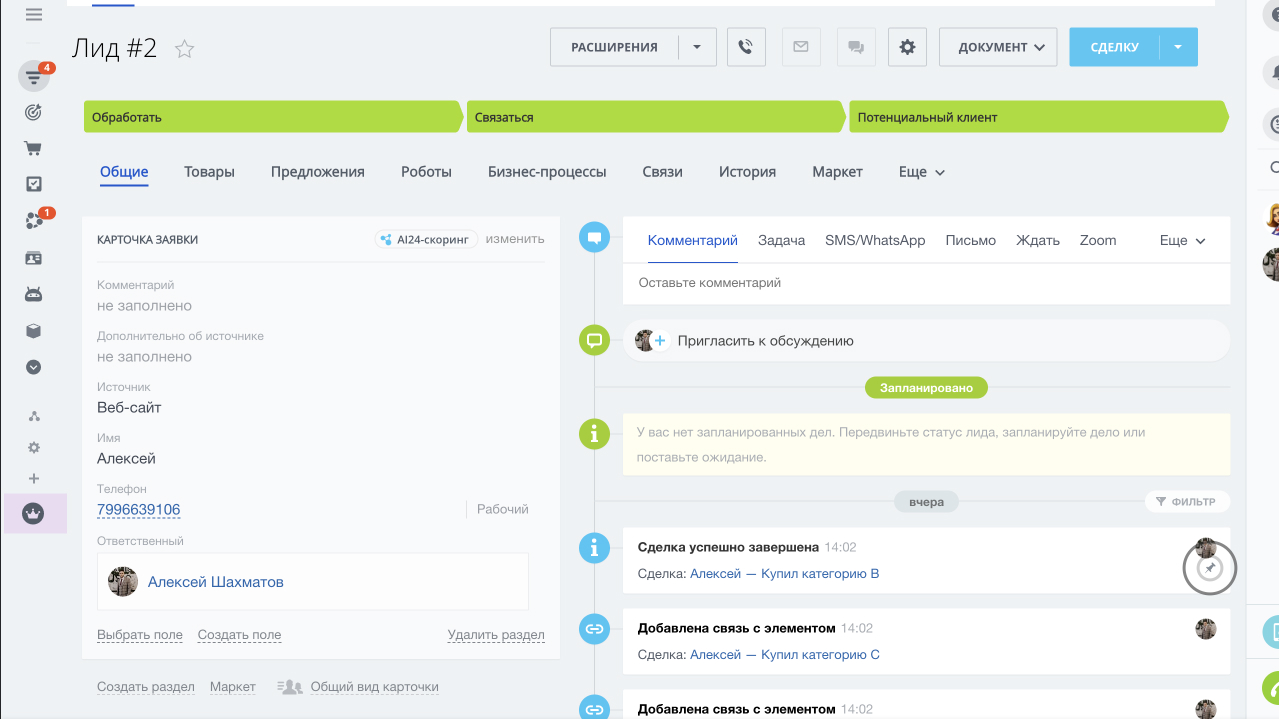The image size is (1279, 719).
Task: Click the crown icon in left sidebar
Action: (x=34, y=513)
